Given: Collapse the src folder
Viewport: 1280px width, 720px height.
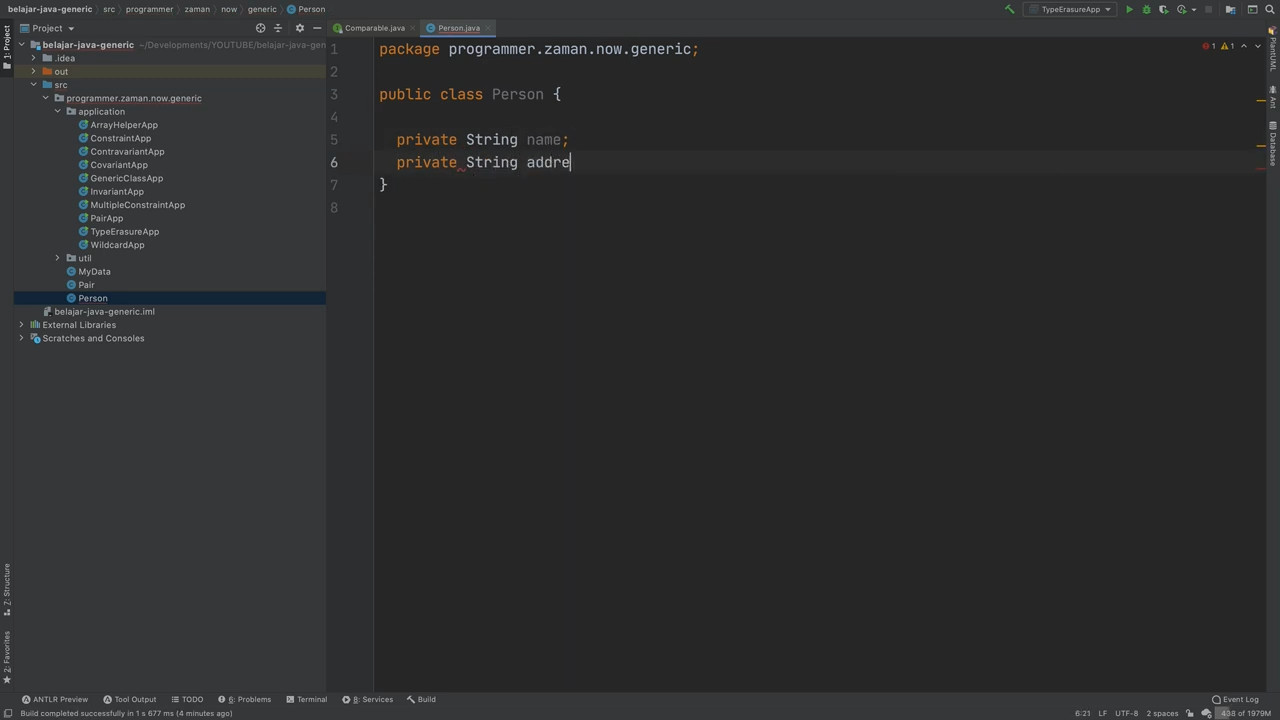Looking at the screenshot, I should pyautogui.click(x=33, y=85).
